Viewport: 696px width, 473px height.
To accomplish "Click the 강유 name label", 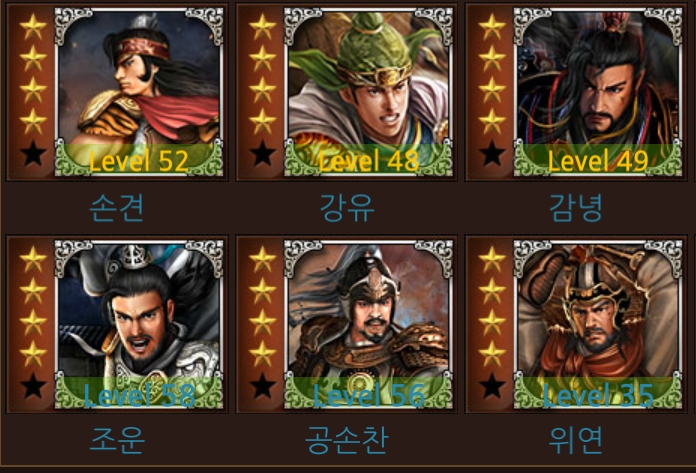I will [347, 208].
